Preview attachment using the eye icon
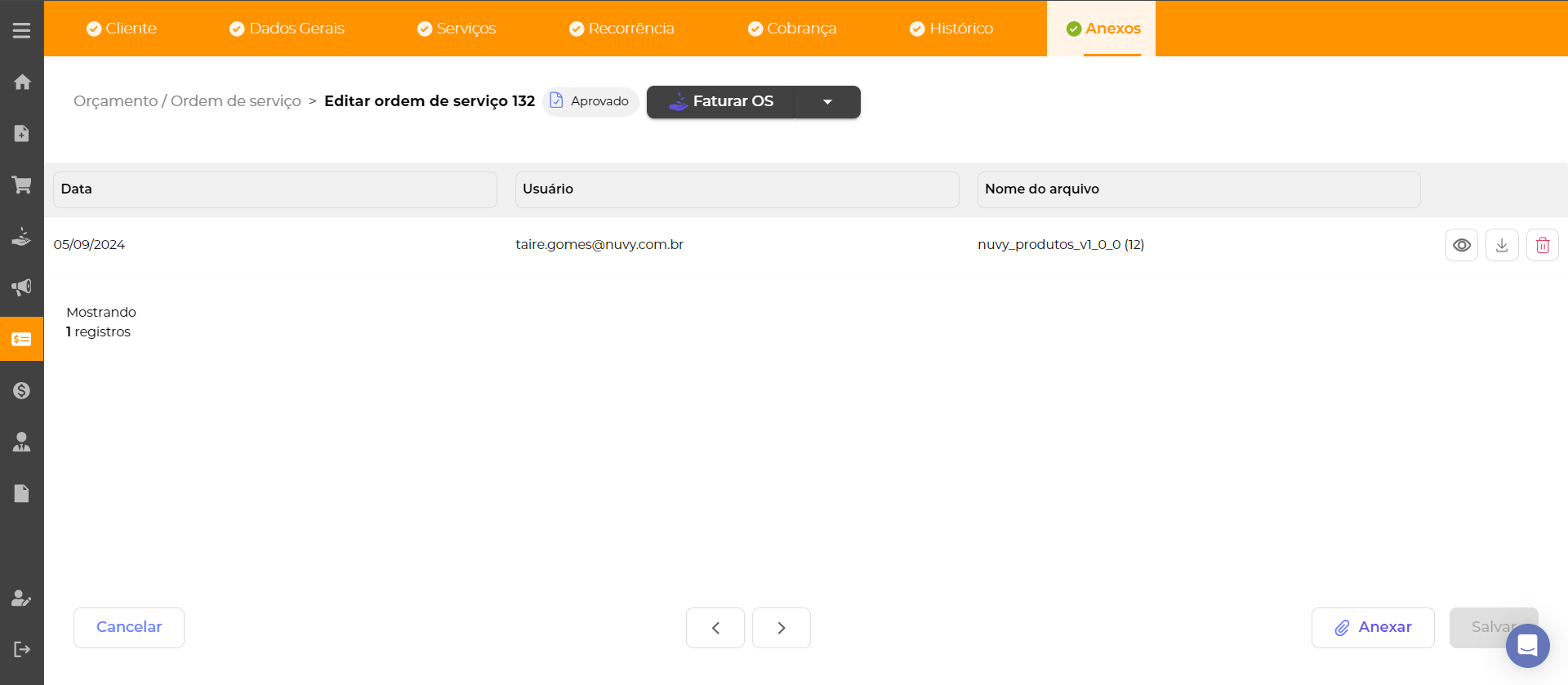 [1461, 245]
